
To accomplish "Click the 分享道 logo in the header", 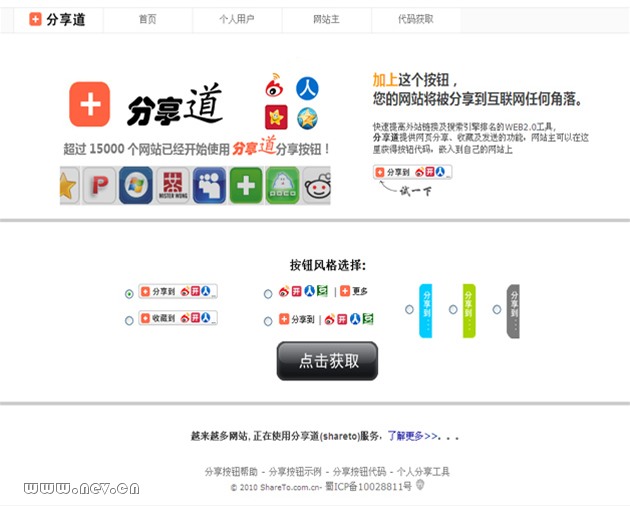I will [x=57, y=19].
